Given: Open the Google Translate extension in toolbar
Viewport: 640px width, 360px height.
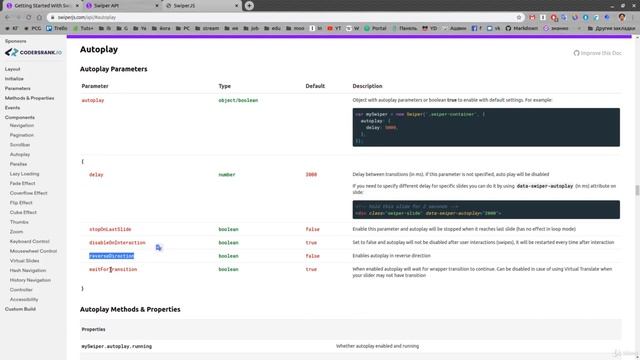Looking at the screenshot, I should 564,18.
